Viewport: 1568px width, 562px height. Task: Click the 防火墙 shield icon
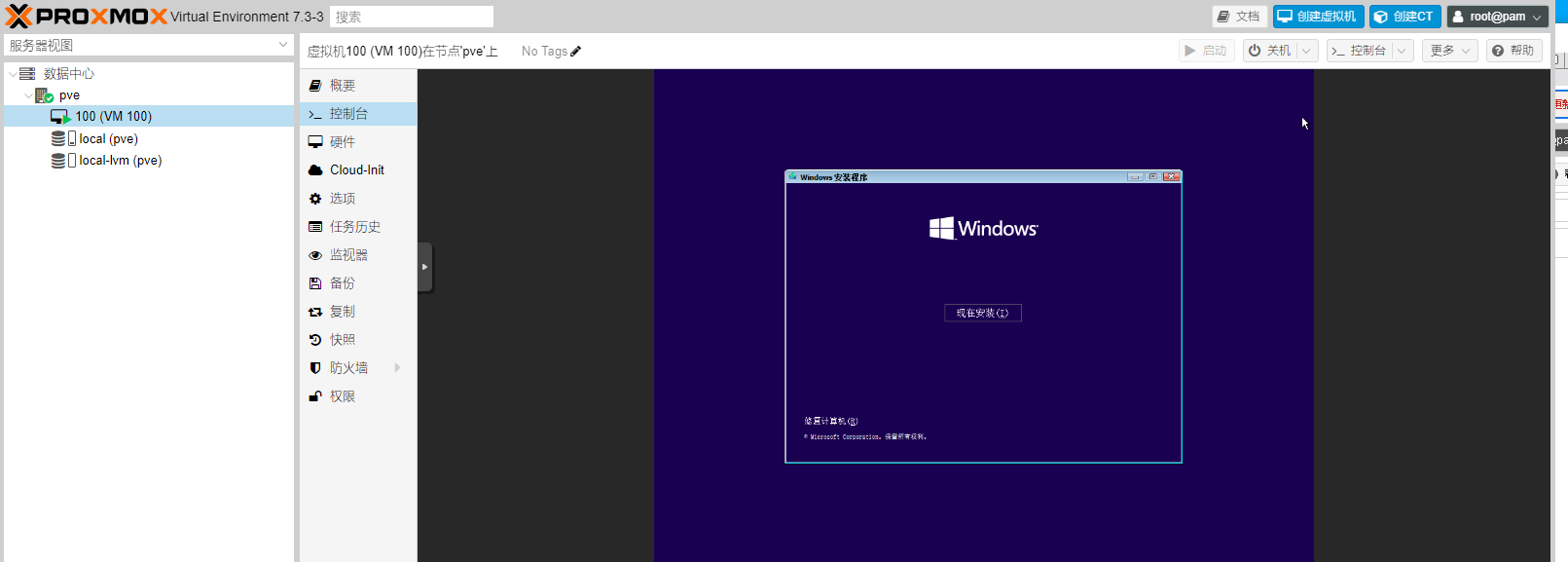click(315, 368)
